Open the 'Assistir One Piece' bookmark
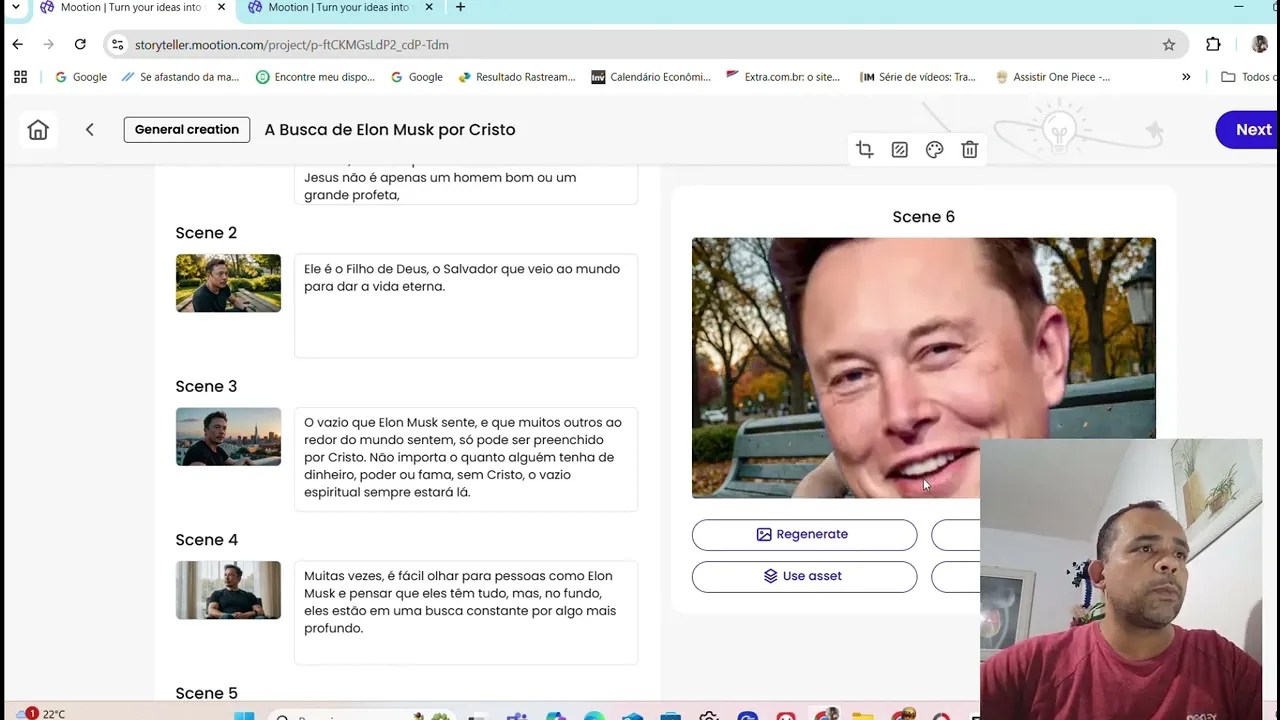 pyautogui.click(x=1053, y=77)
